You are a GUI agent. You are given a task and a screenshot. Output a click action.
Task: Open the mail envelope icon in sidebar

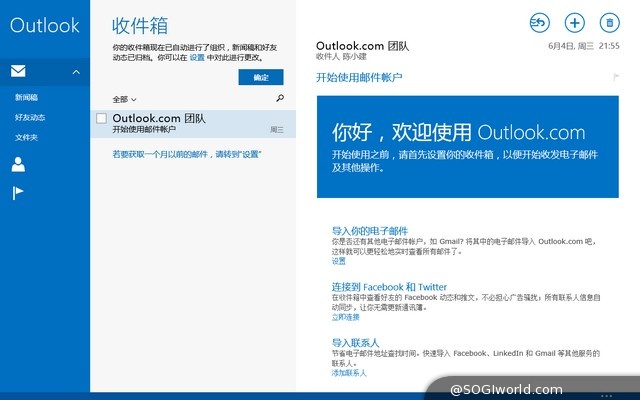[18, 71]
